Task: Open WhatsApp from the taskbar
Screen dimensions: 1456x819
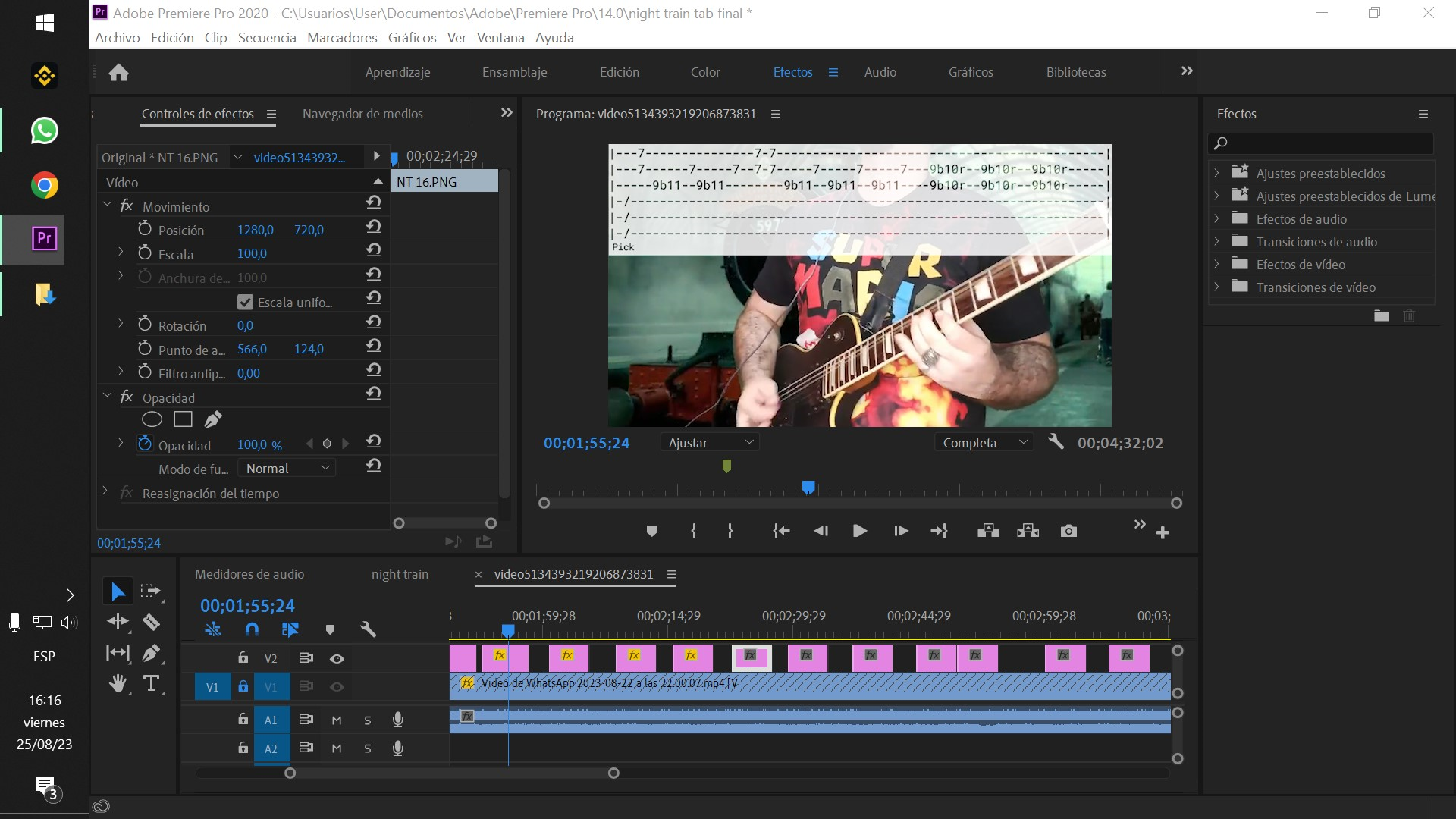Action: point(45,130)
